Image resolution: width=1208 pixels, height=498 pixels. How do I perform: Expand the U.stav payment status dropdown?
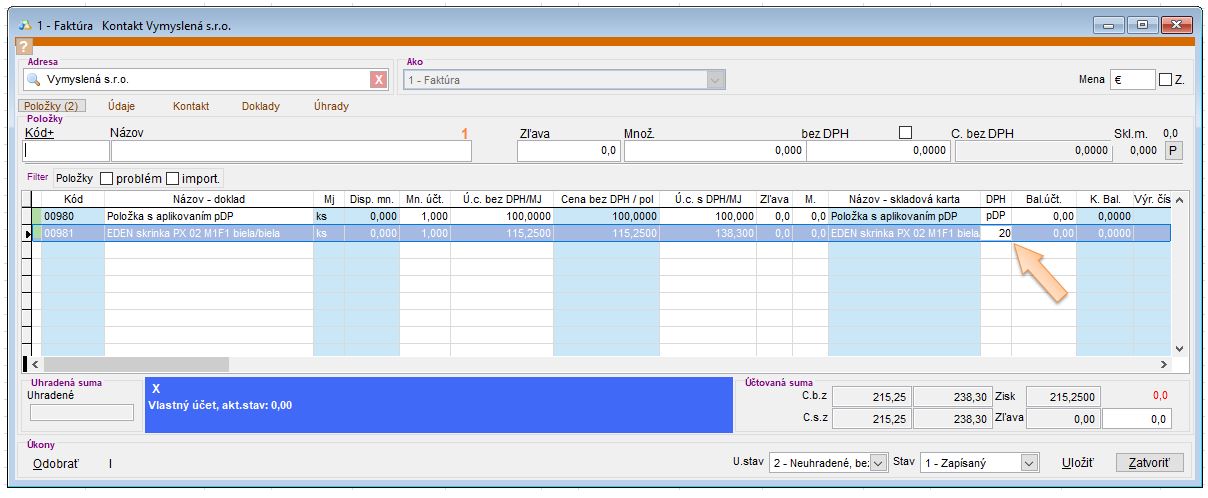click(x=878, y=463)
